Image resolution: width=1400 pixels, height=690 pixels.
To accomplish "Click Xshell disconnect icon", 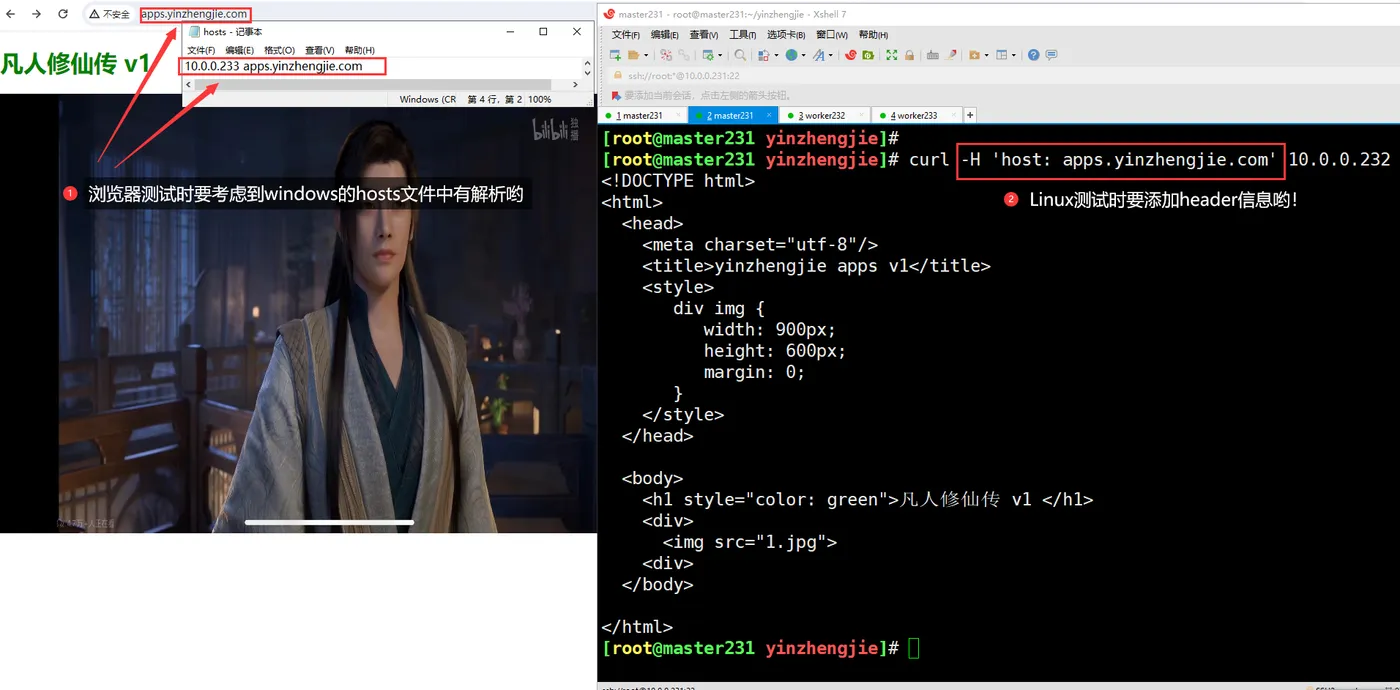I will click(x=666, y=55).
